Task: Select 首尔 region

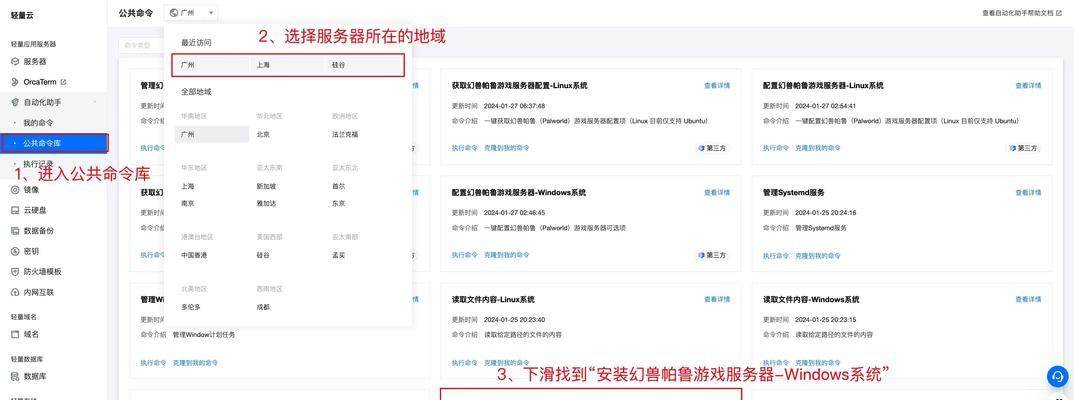Action: coord(338,186)
